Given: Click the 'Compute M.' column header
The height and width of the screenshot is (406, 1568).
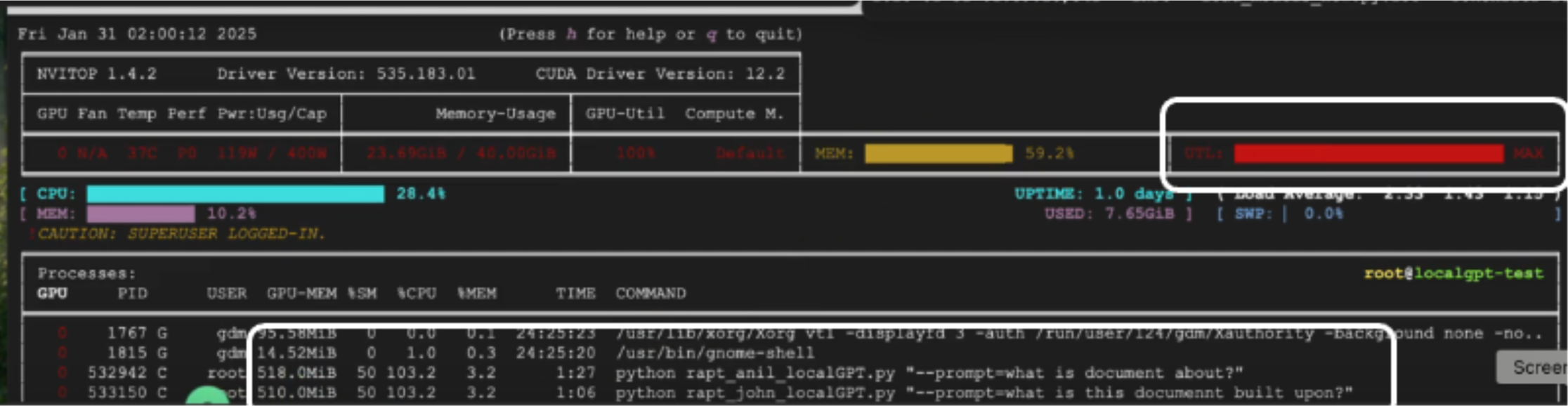Looking at the screenshot, I should tap(735, 114).
